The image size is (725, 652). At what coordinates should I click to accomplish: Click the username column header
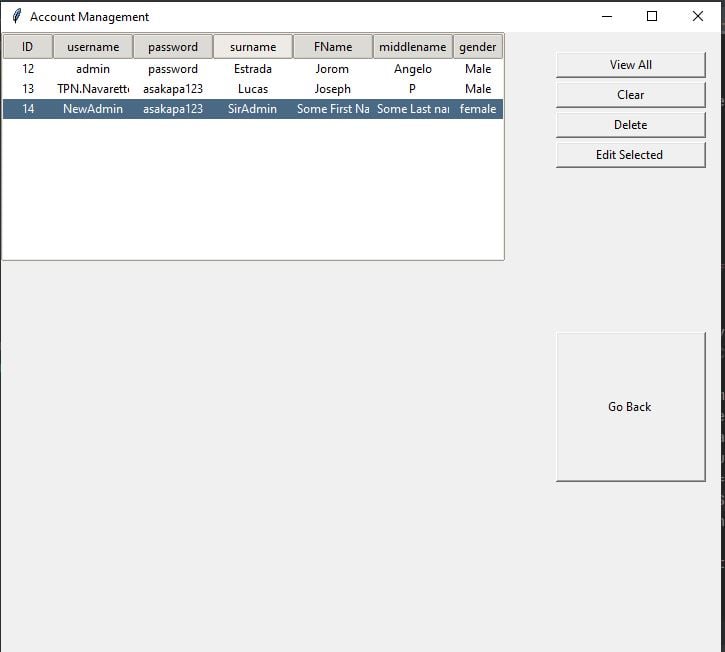click(x=93, y=47)
